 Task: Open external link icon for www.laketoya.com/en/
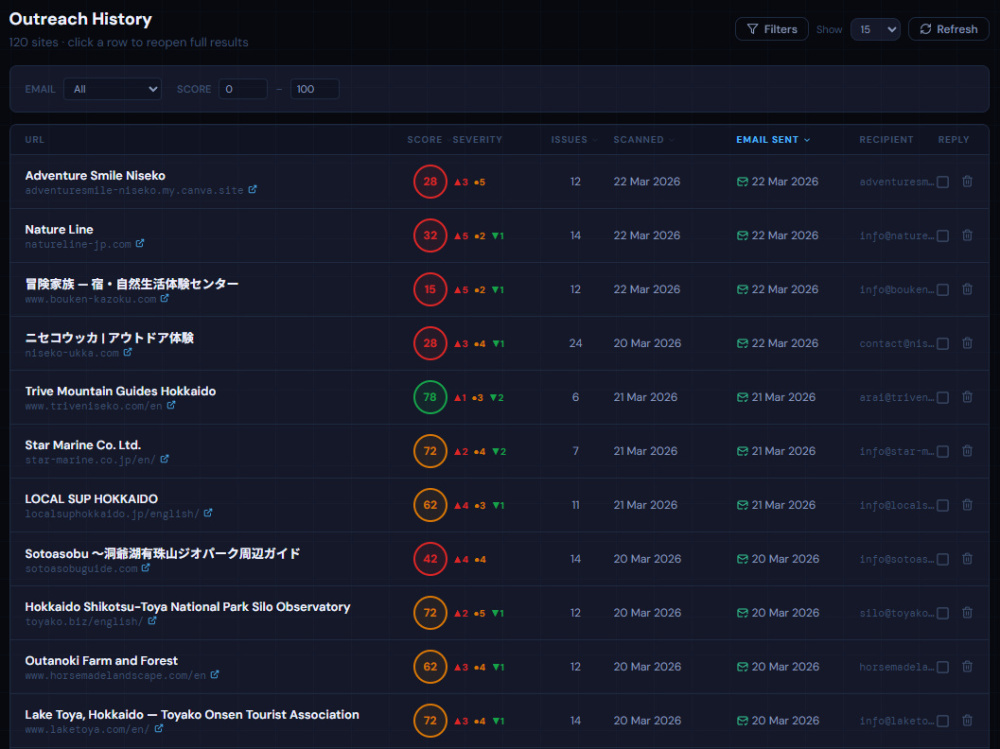click(159, 728)
